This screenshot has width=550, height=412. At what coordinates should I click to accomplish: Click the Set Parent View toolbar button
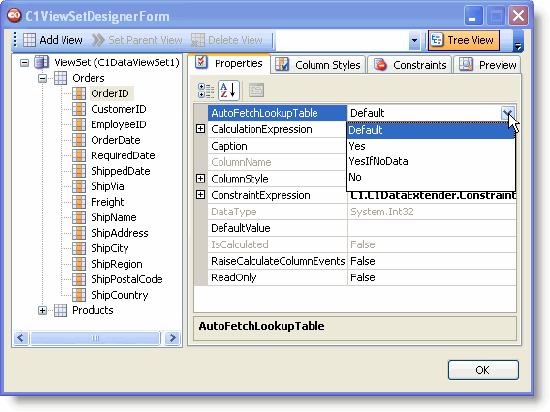pyautogui.click(x=137, y=40)
